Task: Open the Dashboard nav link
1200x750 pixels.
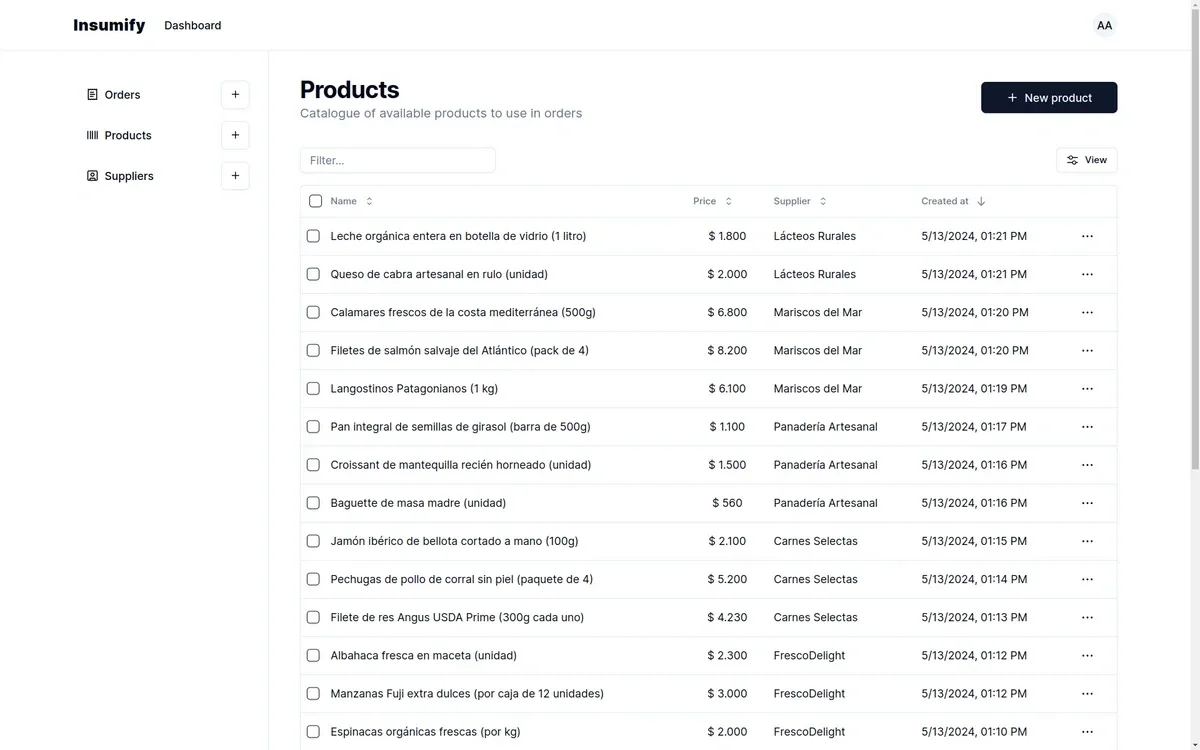Action: 193,25
